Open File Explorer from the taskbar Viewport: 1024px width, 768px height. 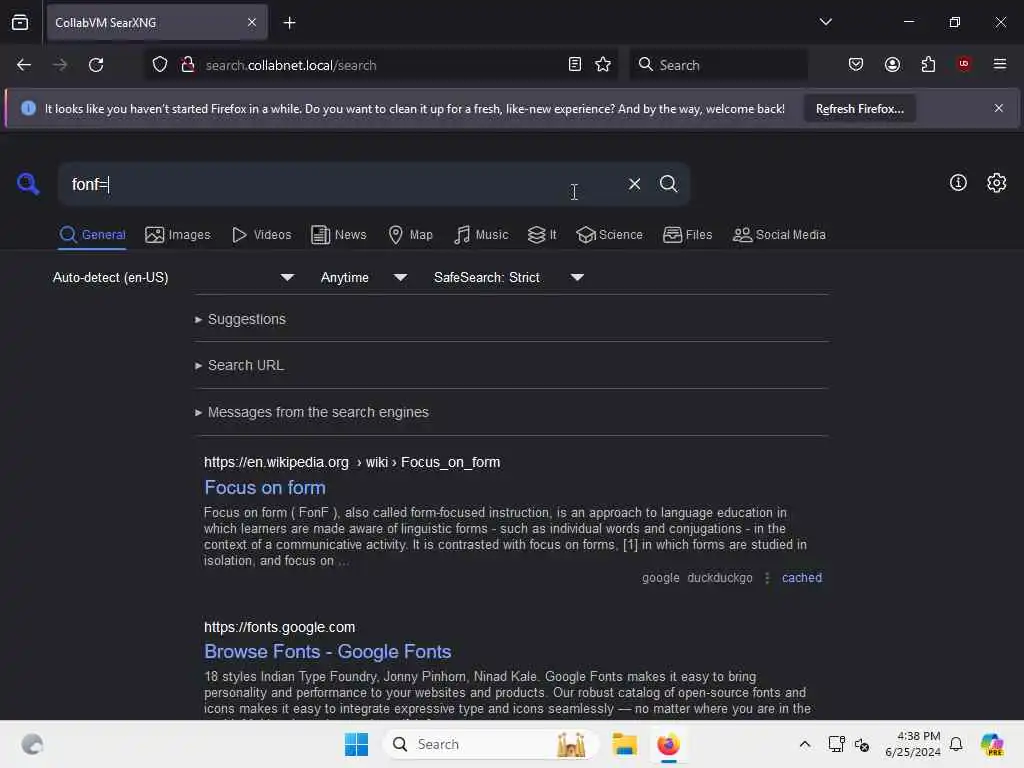pos(624,744)
